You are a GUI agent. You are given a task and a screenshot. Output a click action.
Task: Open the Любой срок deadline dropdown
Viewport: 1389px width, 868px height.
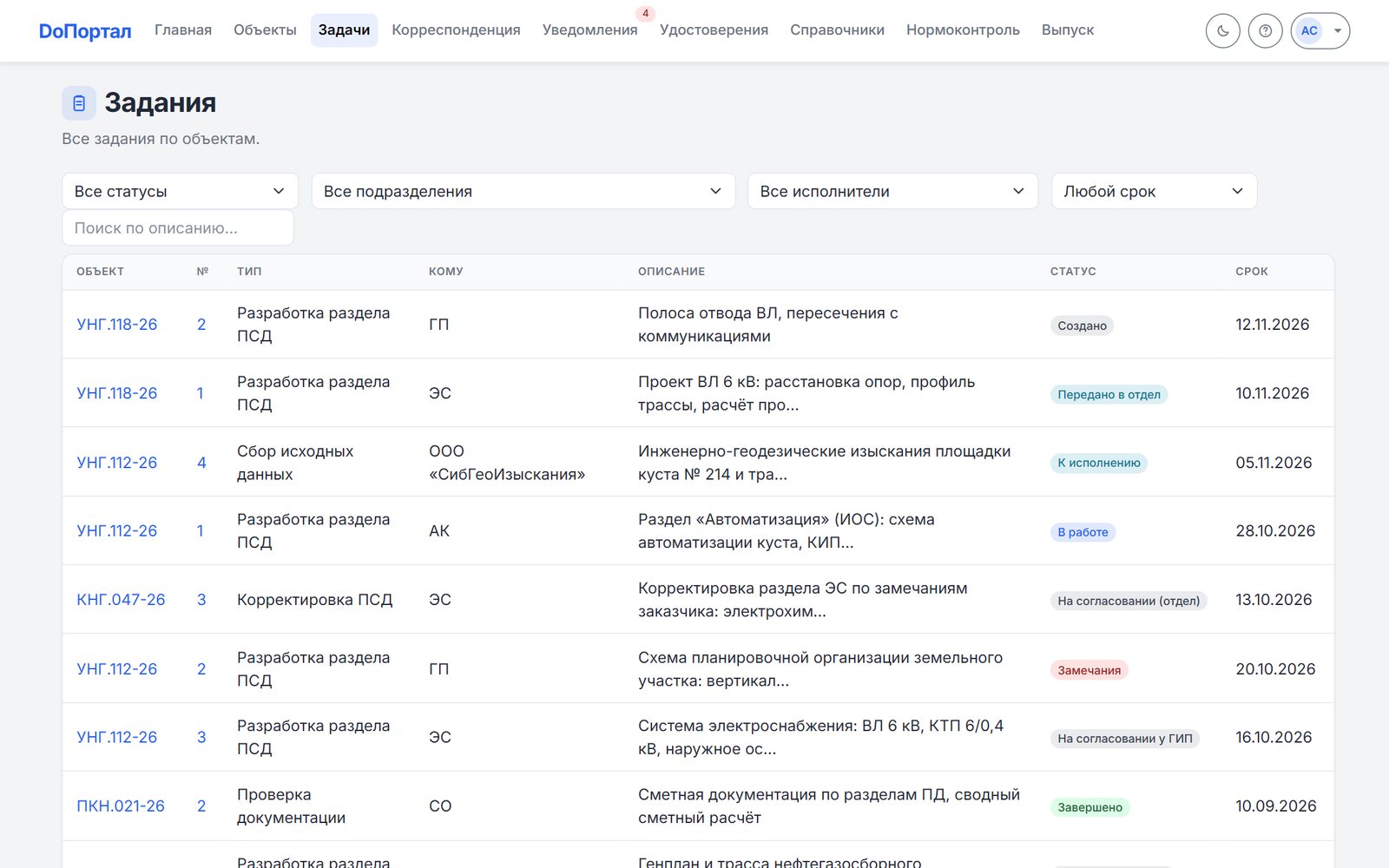tap(1154, 191)
